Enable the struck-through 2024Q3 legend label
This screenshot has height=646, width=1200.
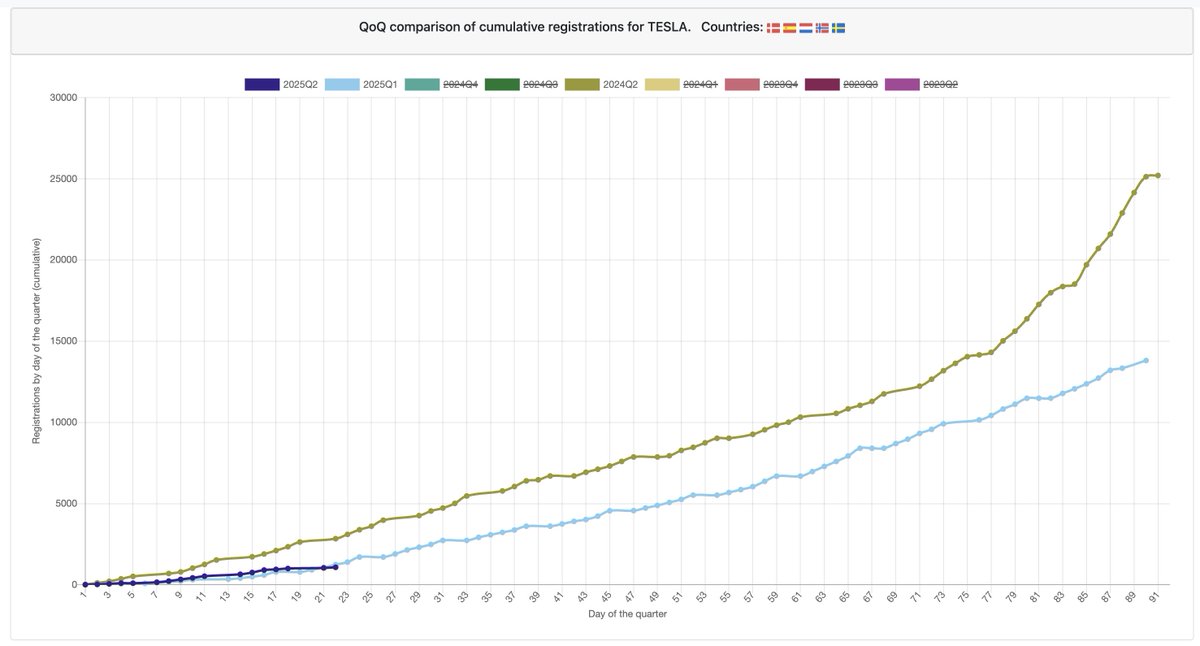coord(539,85)
